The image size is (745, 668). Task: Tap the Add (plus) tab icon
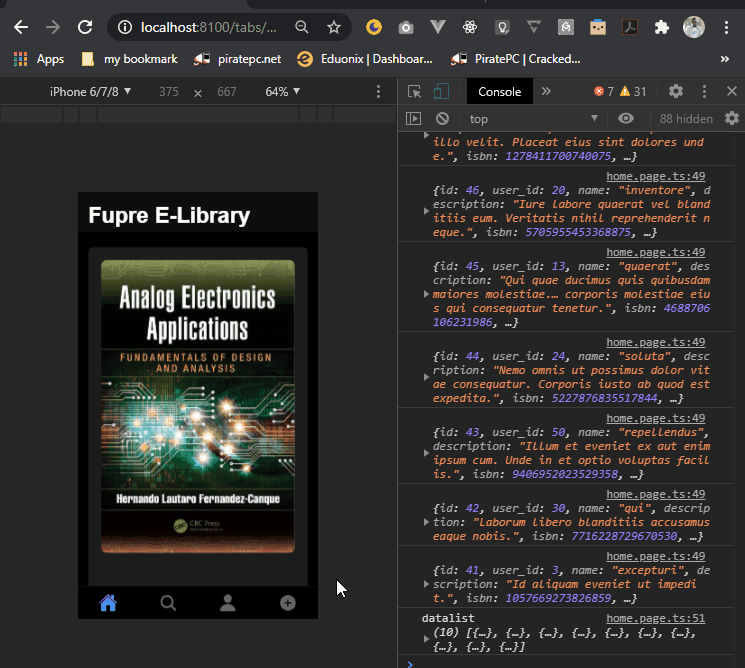pos(288,603)
